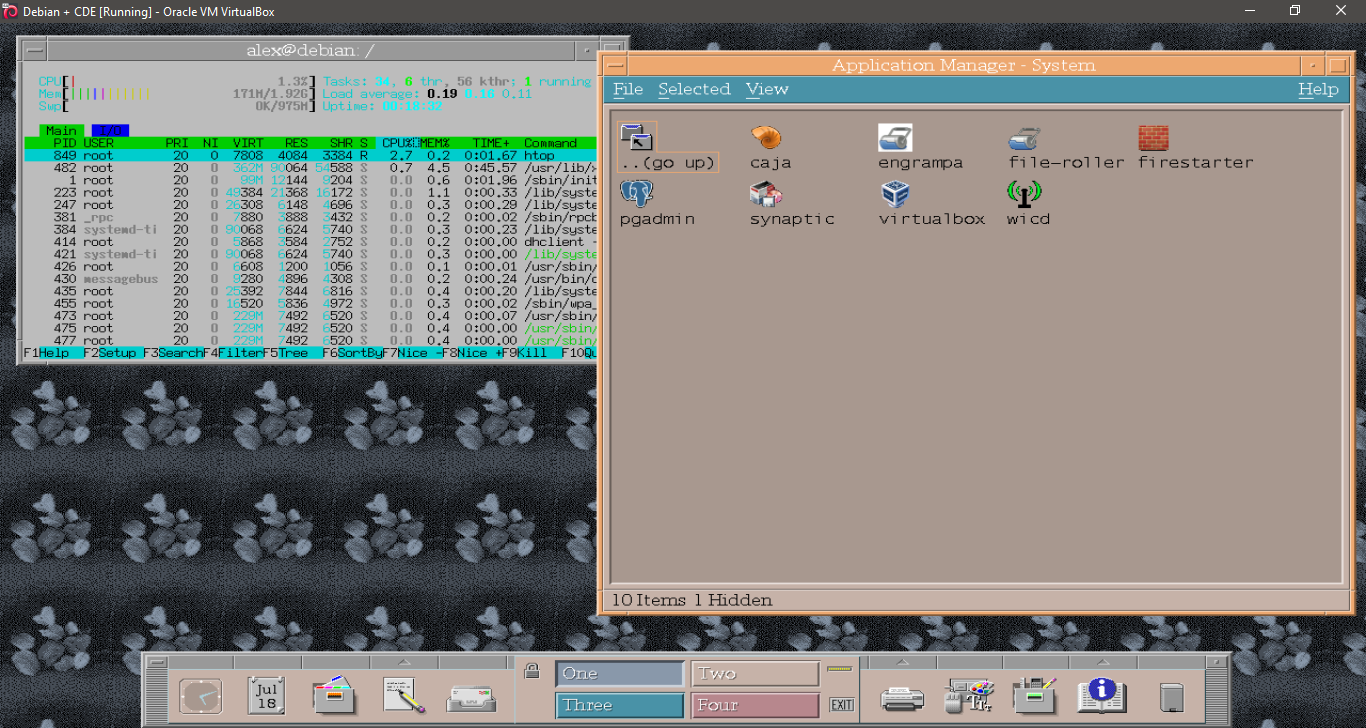Image resolution: width=1366 pixels, height=728 pixels.
Task: Select the virtualbox cube icon
Action: [x=894, y=193]
